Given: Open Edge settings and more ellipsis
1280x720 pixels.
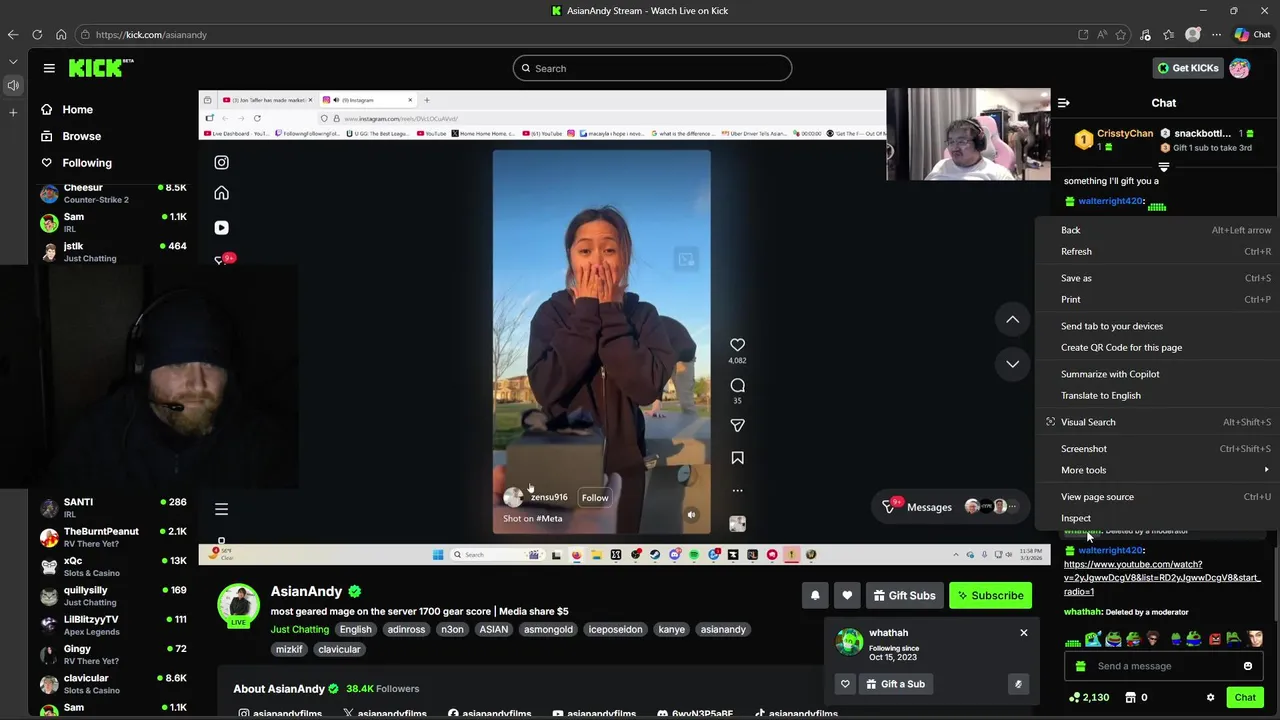Looking at the screenshot, I should coord(1216,35).
